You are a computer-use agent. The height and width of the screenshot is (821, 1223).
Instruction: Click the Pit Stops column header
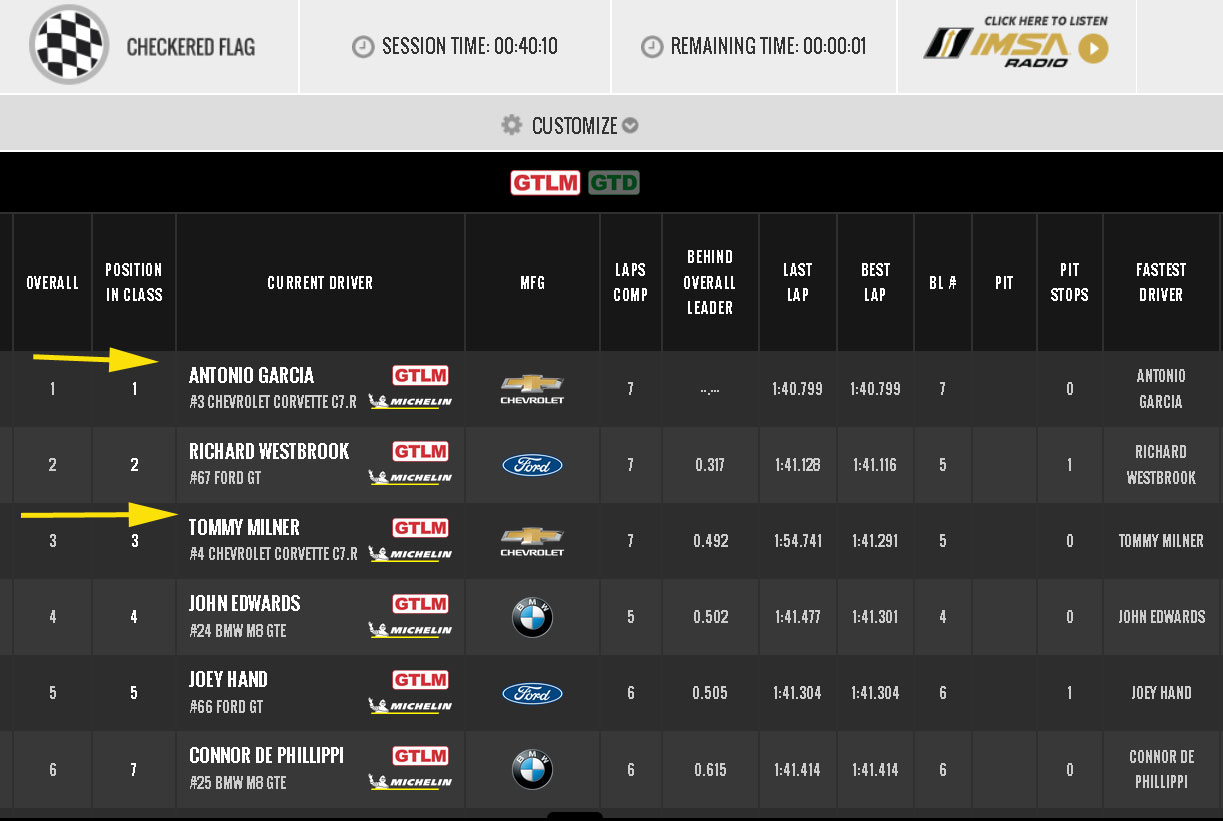click(1069, 282)
